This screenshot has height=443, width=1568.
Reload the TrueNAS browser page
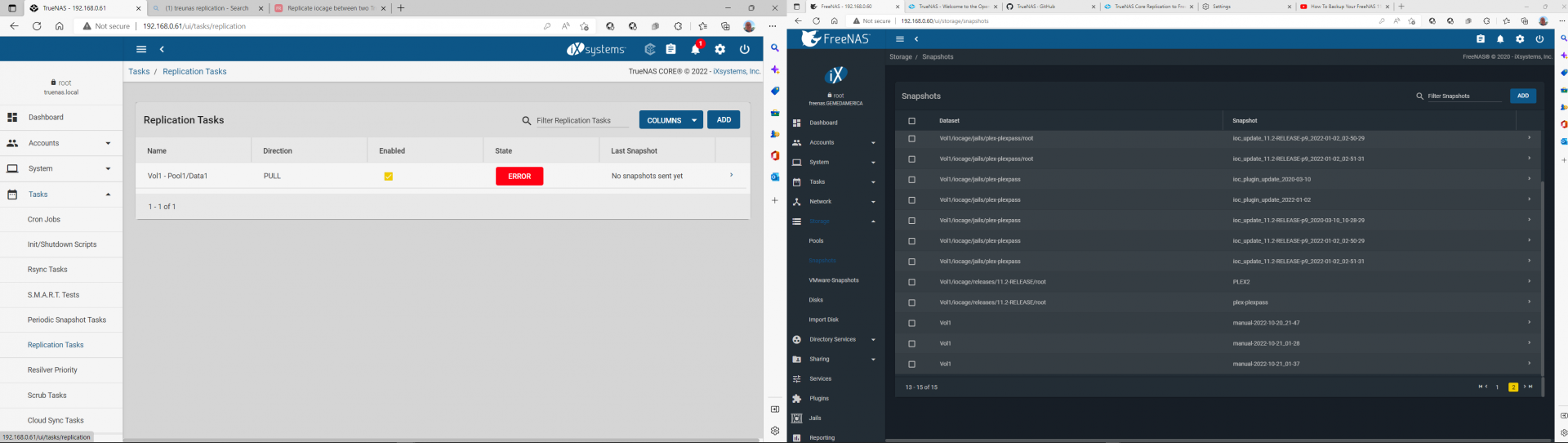click(37, 26)
